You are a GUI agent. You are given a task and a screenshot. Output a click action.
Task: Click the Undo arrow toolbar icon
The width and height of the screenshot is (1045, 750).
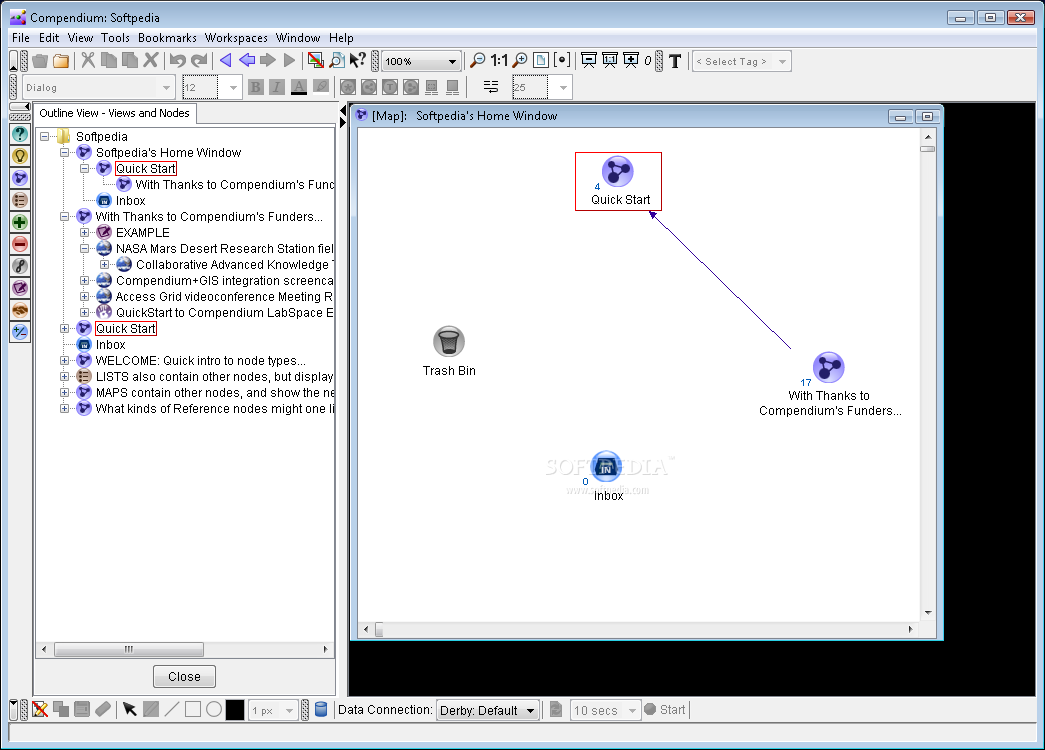(x=177, y=61)
